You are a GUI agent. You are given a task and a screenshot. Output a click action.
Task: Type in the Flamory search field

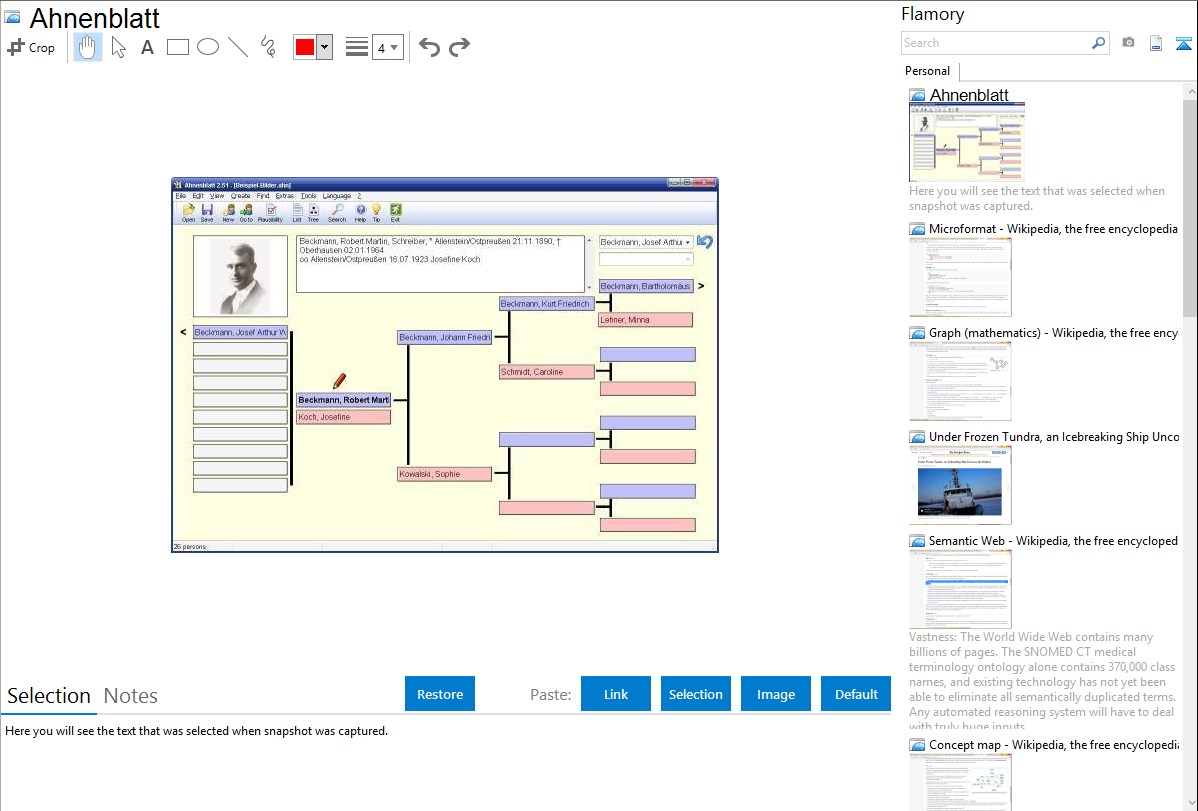tap(995, 43)
